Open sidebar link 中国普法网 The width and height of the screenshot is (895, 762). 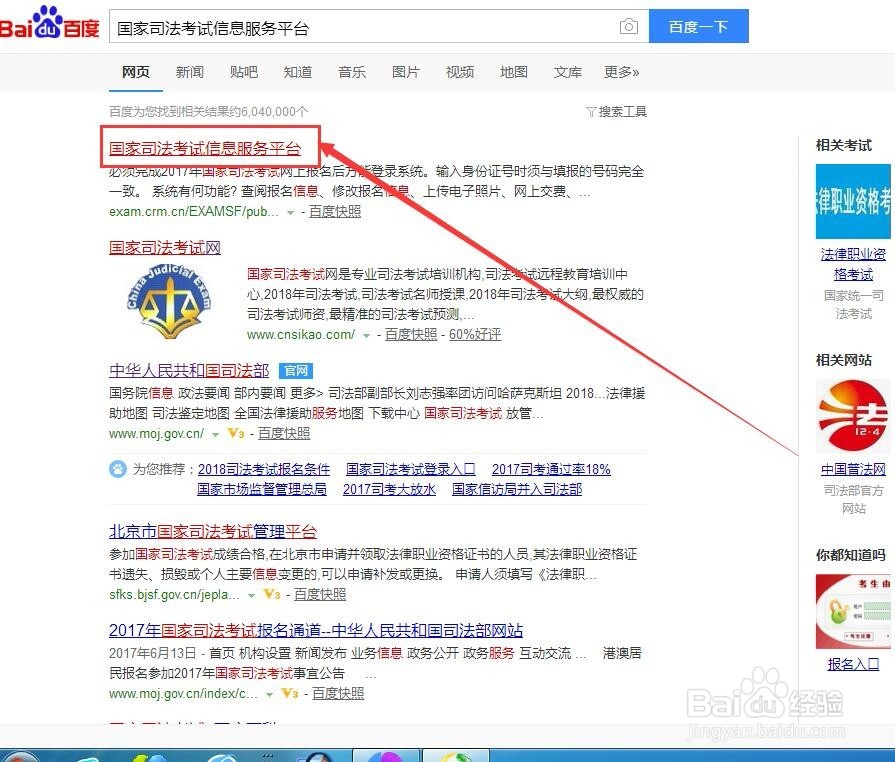853,469
